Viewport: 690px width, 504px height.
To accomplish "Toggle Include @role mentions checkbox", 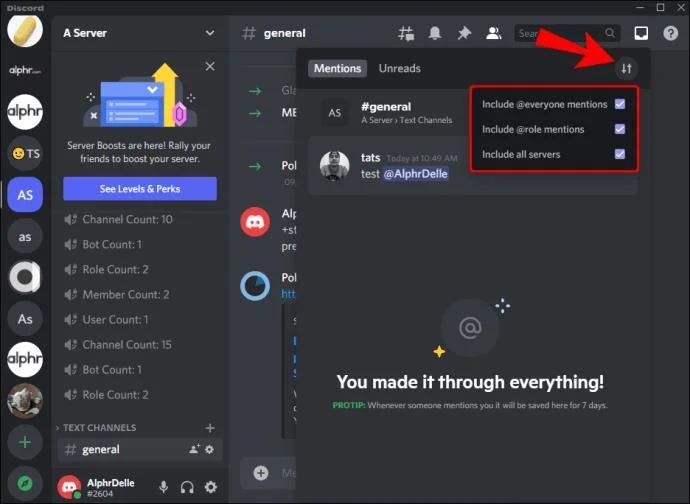I will pos(620,129).
